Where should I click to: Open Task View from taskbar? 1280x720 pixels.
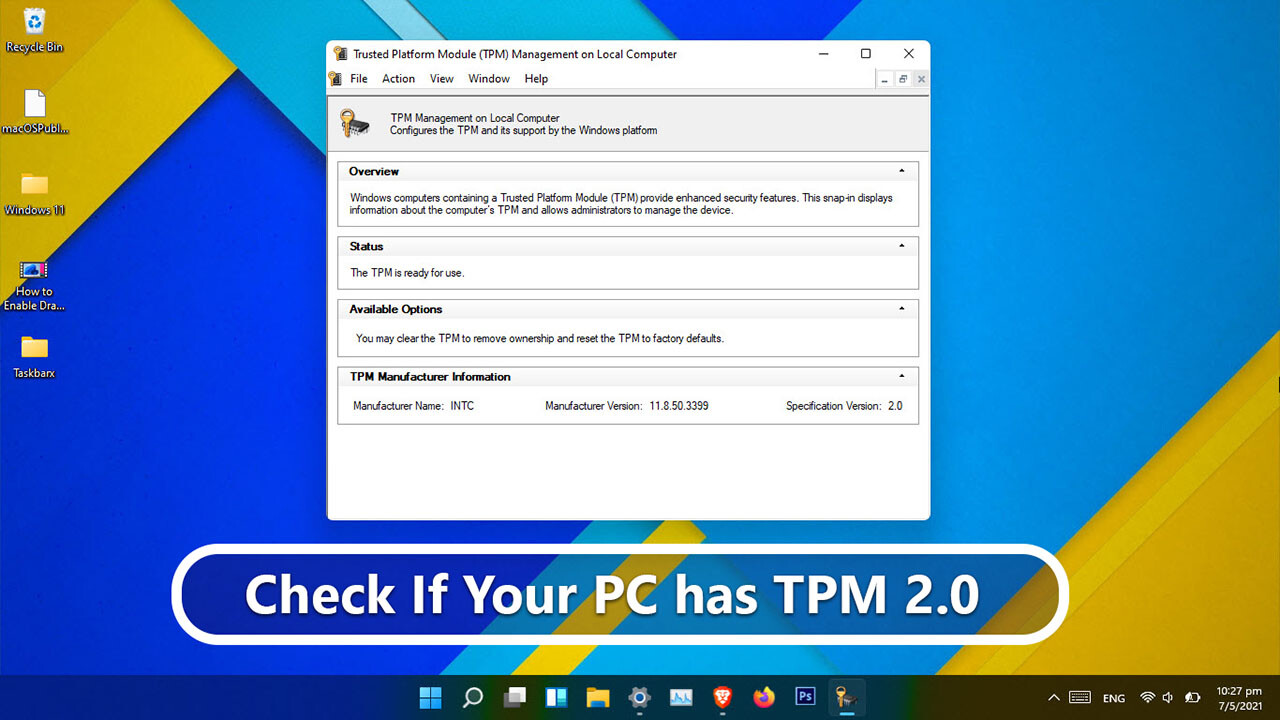pyautogui.click(x=515, y=697)
